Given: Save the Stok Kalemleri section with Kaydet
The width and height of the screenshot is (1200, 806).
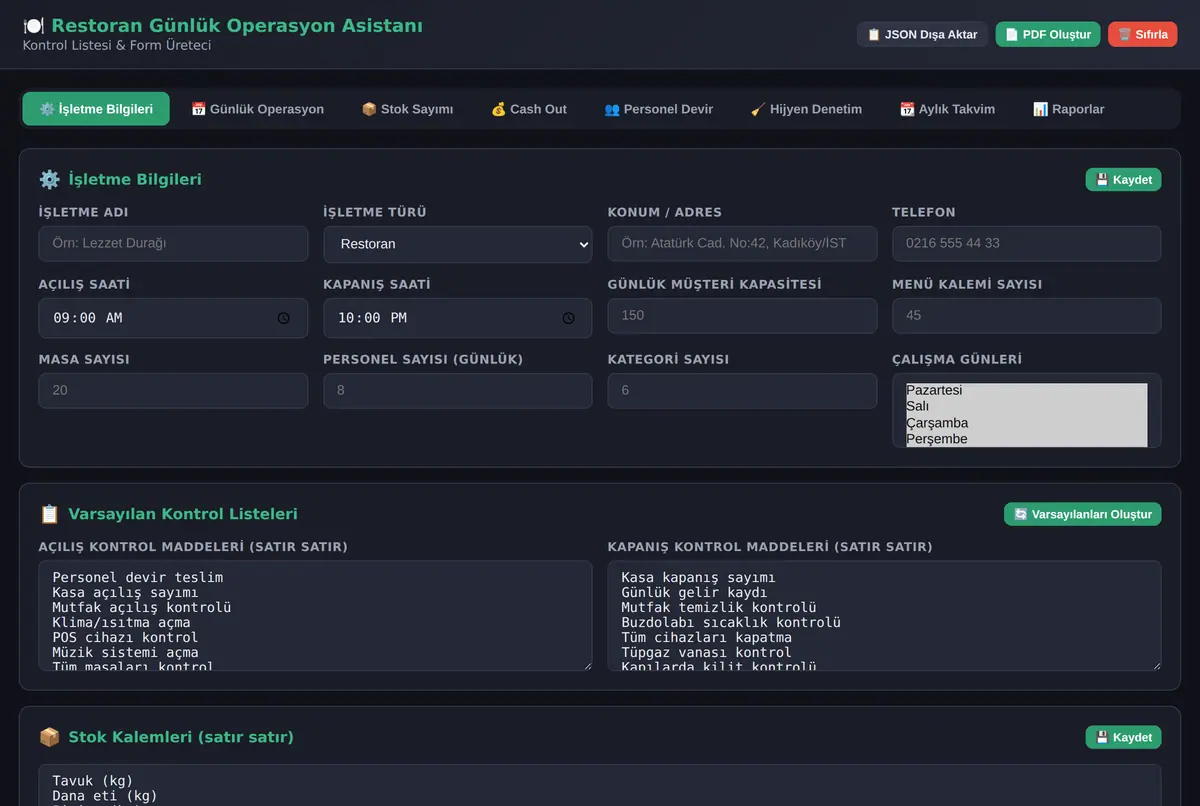Looking at the screenshot, I should tap(1123, 737).
